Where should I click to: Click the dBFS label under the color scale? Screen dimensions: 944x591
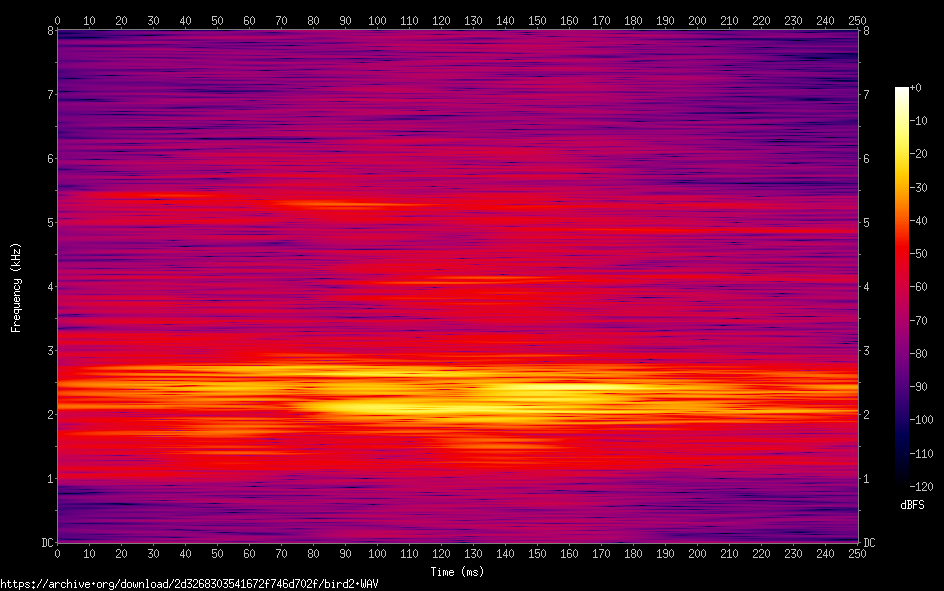point(912,505)
